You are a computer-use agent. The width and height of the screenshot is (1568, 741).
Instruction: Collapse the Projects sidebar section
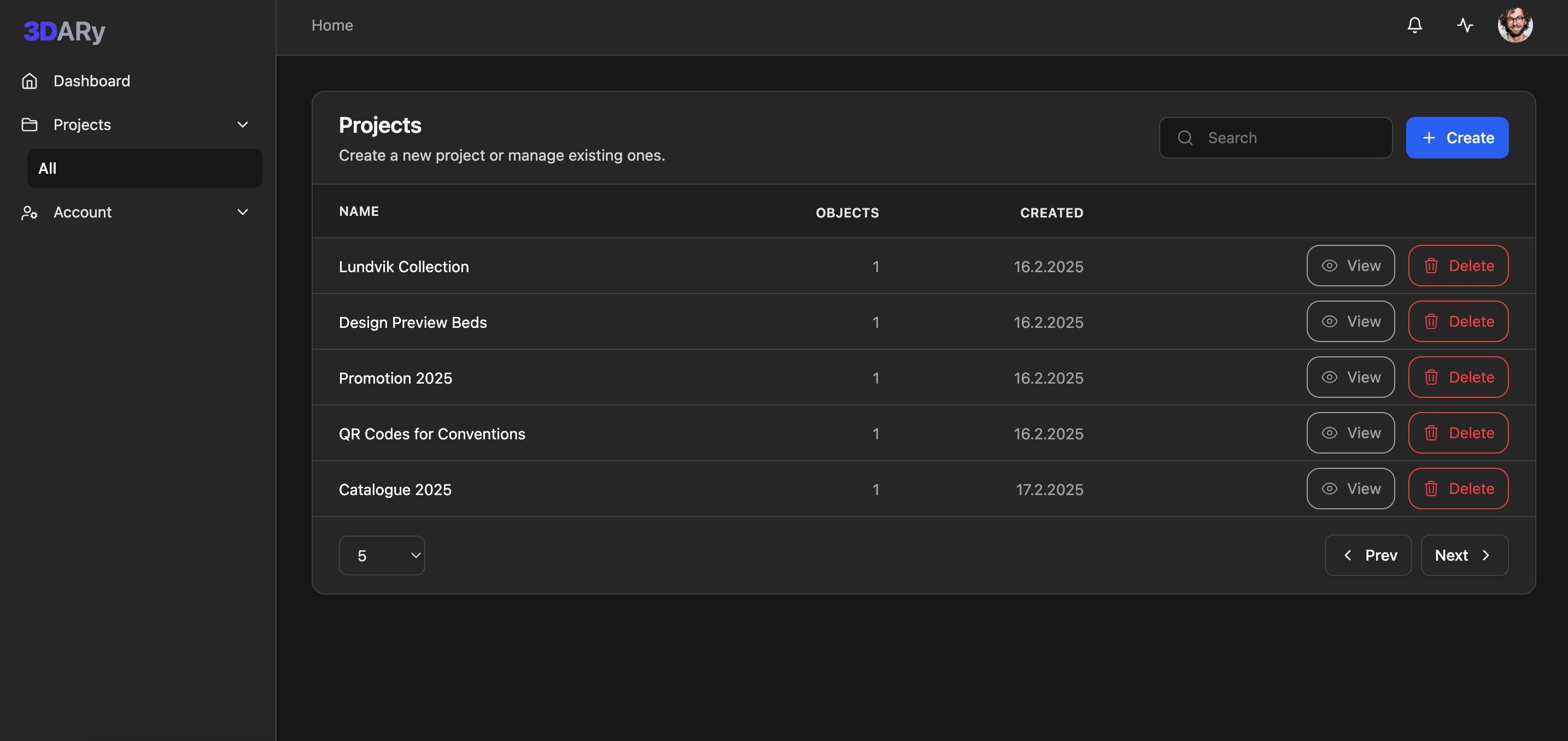pos(242,125)
